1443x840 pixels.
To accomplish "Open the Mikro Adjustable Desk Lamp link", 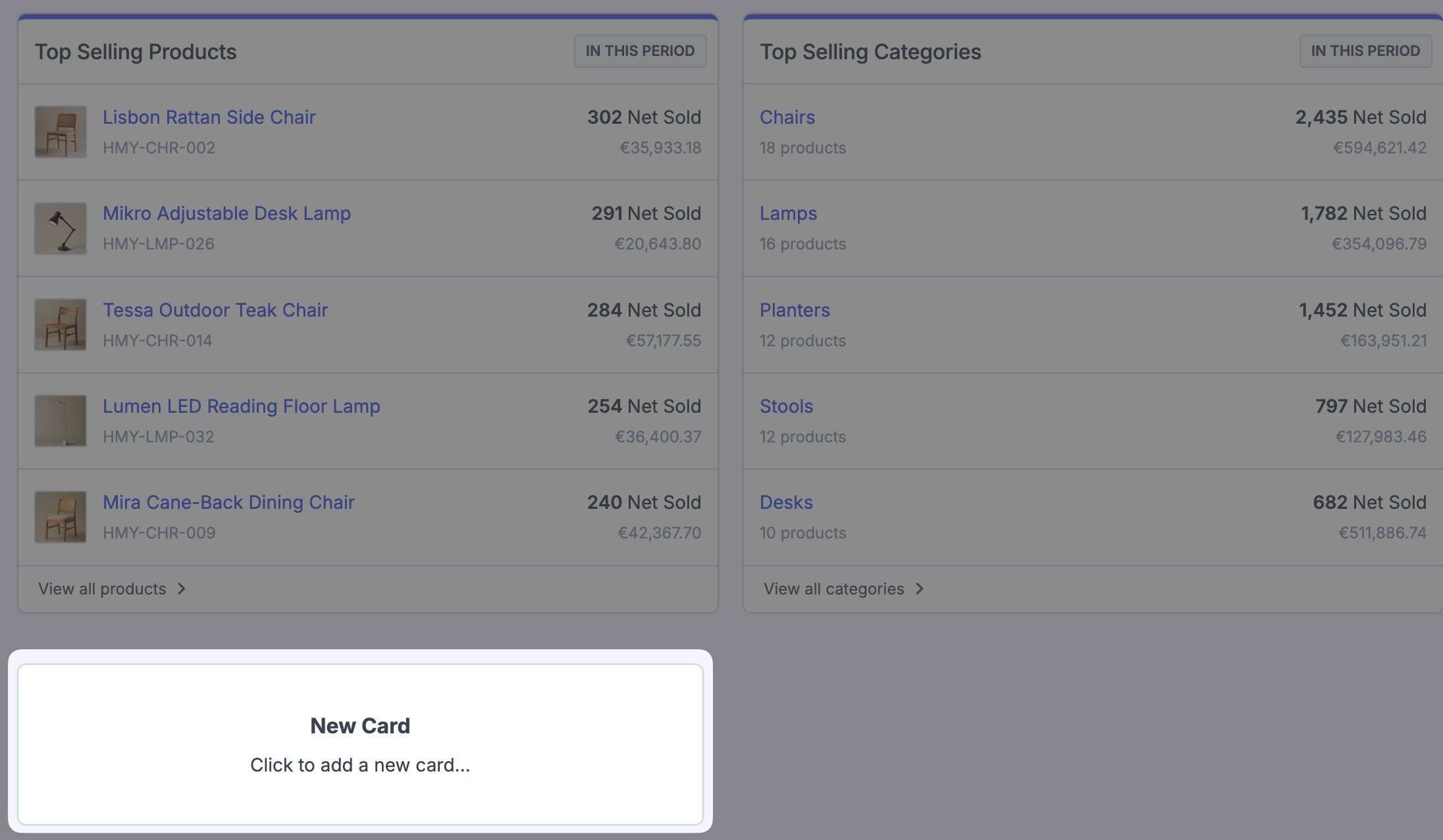I will click(x=226, y=213).
